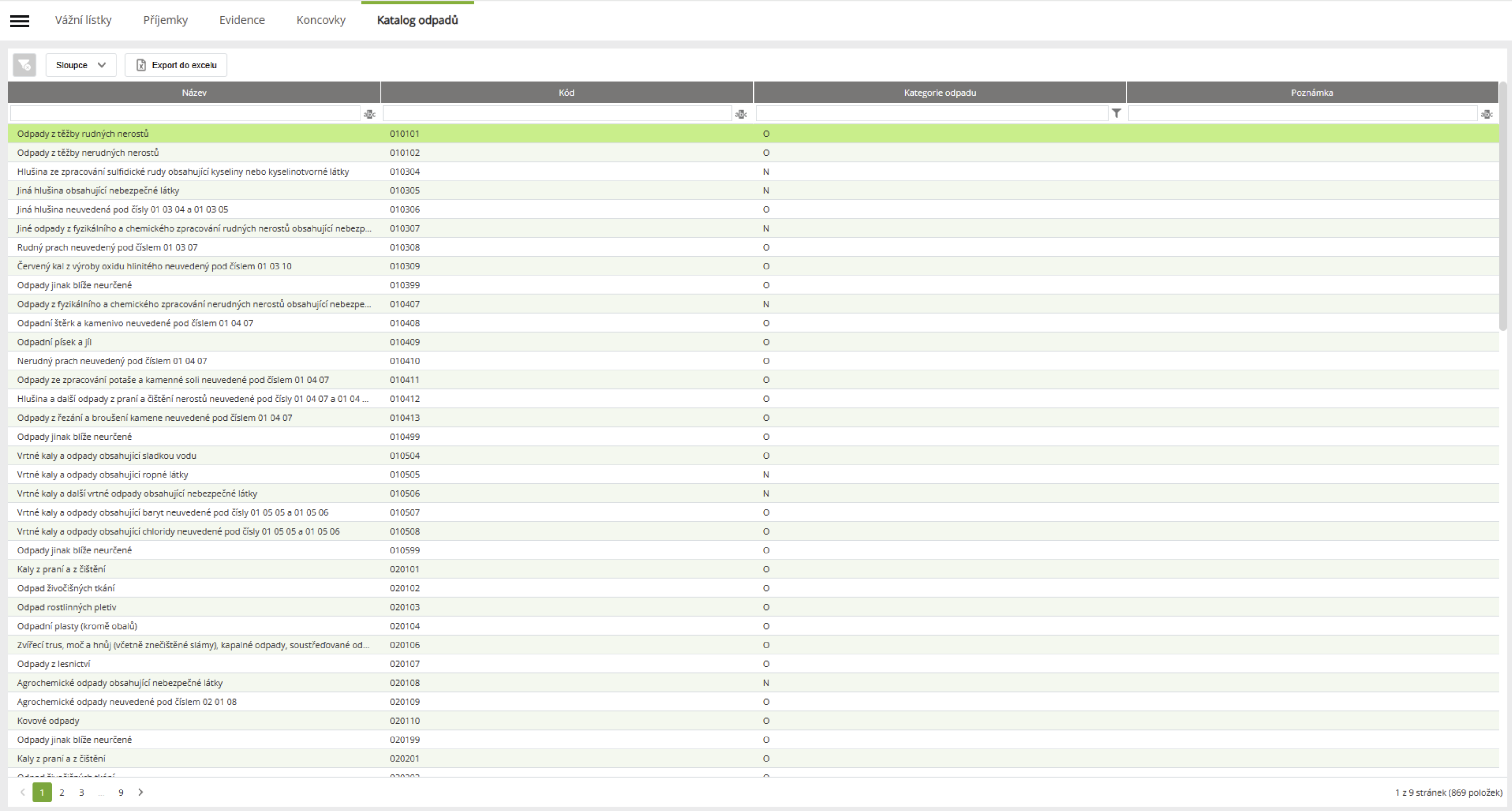Click the clear filters icon button
Image resolution: width=1512 pixels, height=811 pixels.
(25, 65)
